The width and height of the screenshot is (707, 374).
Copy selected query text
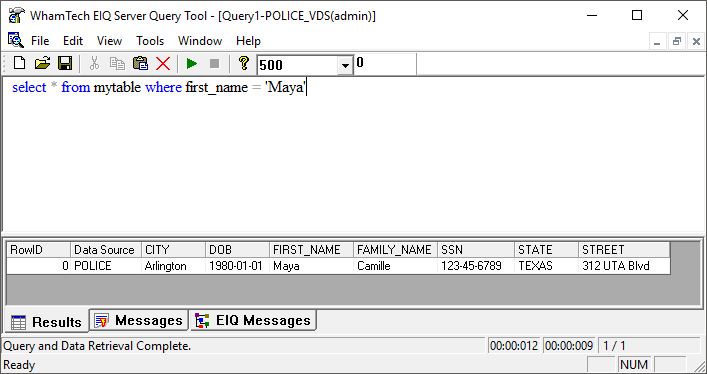pos(117,64)
